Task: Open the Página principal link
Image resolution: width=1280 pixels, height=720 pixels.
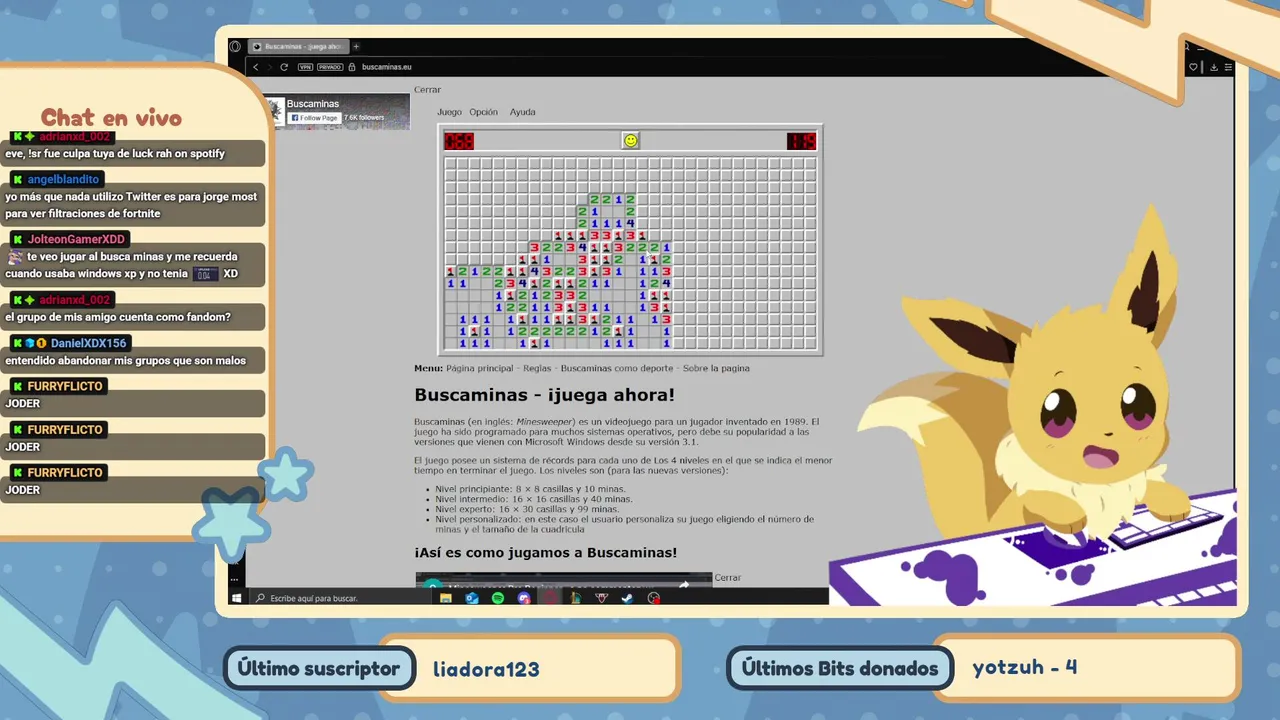Action: pyautogui.click(x=480, y=368)
